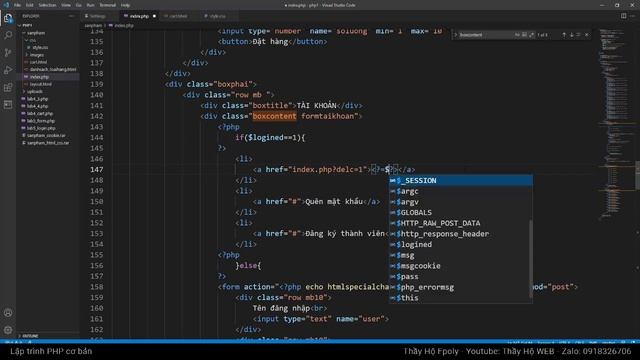Click the split editor icon
This screenshot has width=640, height=360.
(623, 16)
